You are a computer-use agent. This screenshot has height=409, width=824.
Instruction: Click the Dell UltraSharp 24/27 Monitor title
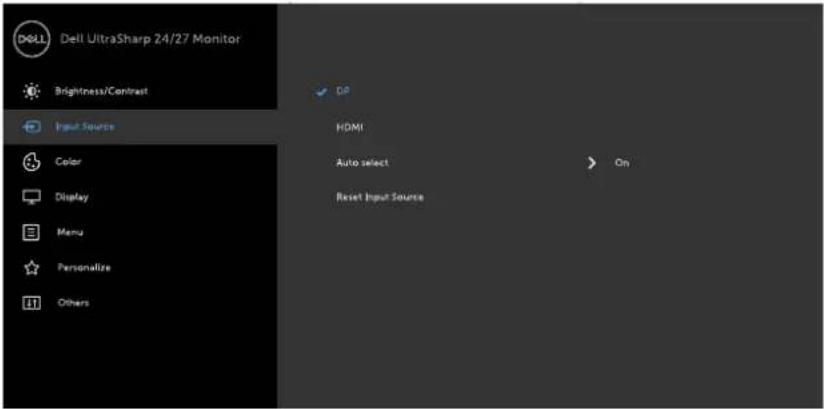tap(150, 39)
